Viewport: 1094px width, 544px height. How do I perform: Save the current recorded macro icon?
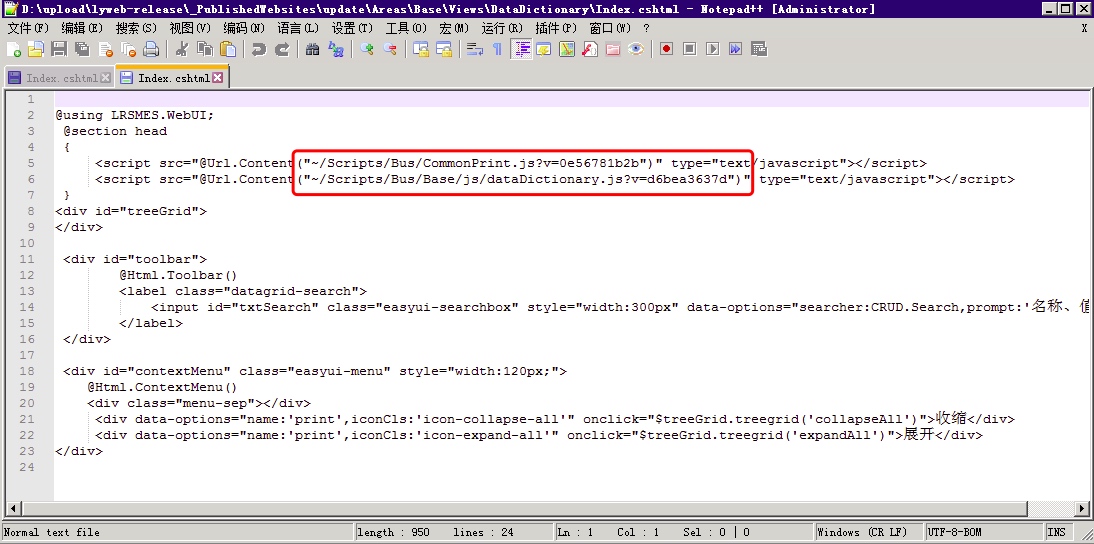click(x=759, y=49)
